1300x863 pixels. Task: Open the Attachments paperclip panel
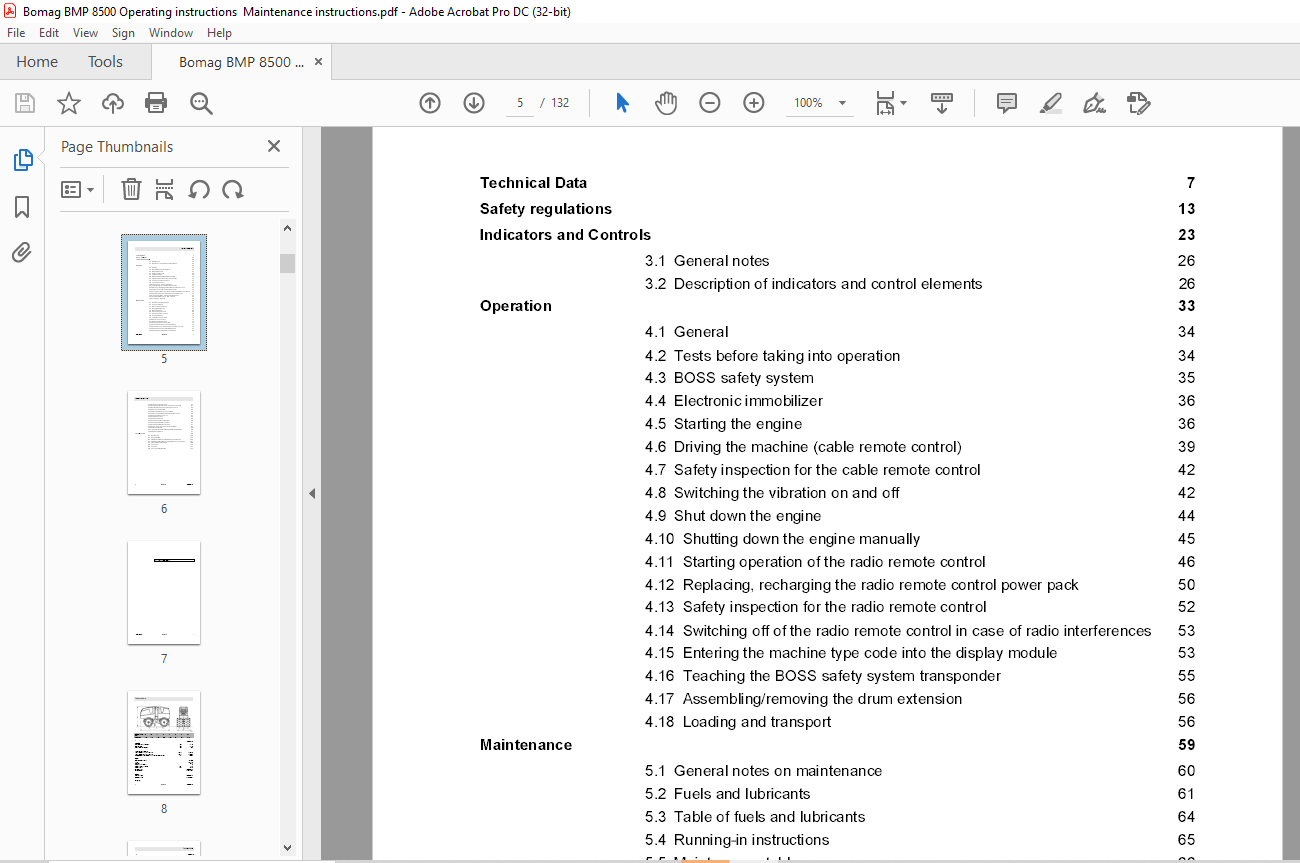point(22,252)
